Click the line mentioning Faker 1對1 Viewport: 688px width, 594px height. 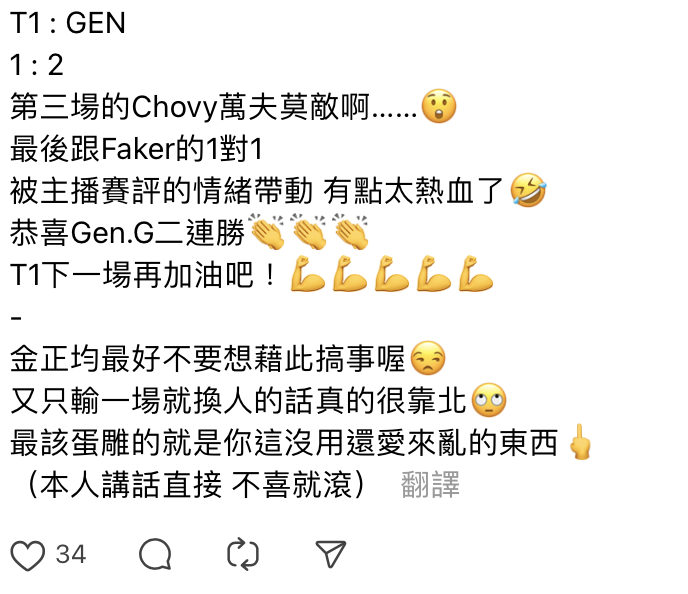click(x=136, y=149)
